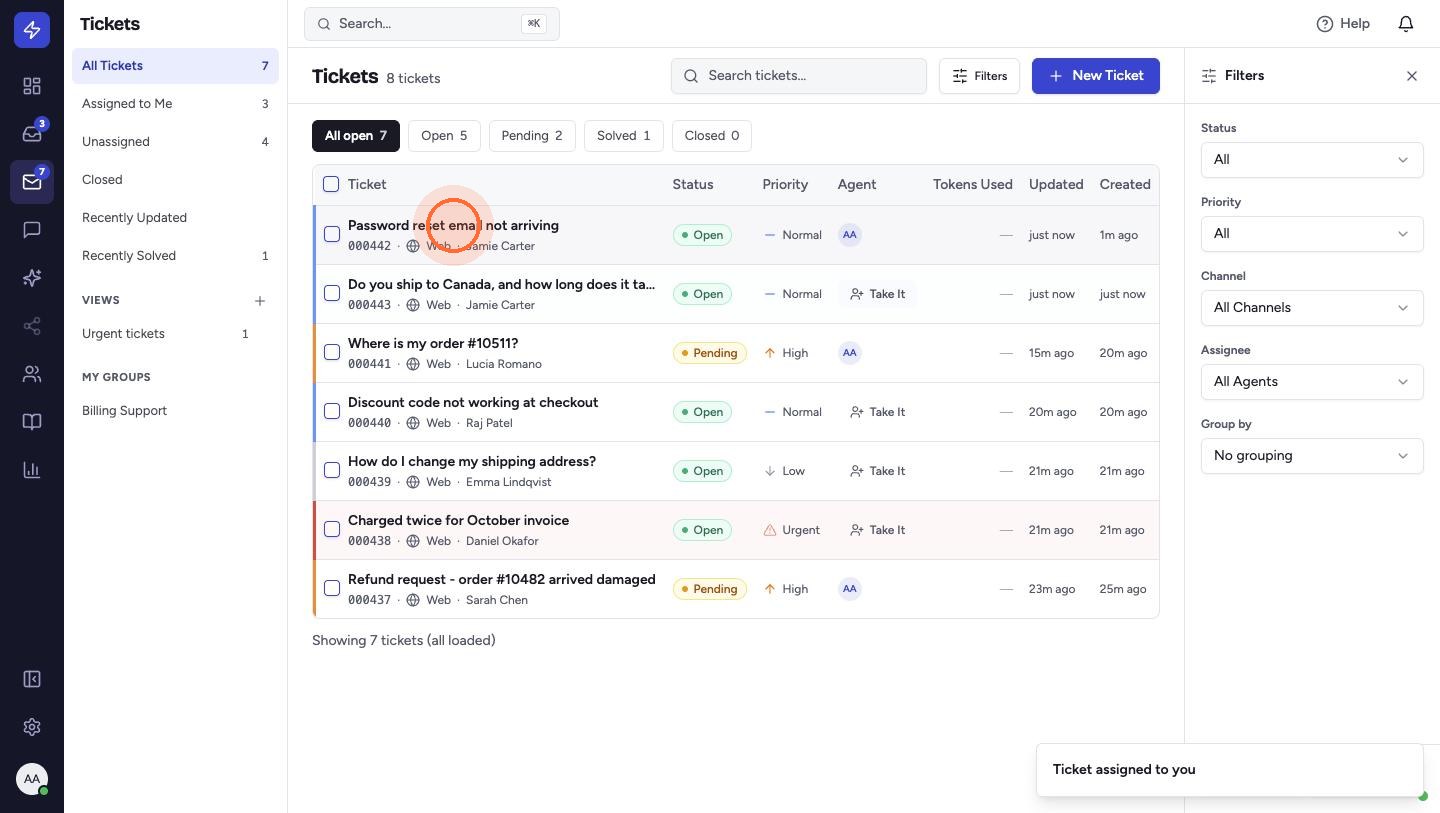Toggle the select-all tickets checkbox

331,184
